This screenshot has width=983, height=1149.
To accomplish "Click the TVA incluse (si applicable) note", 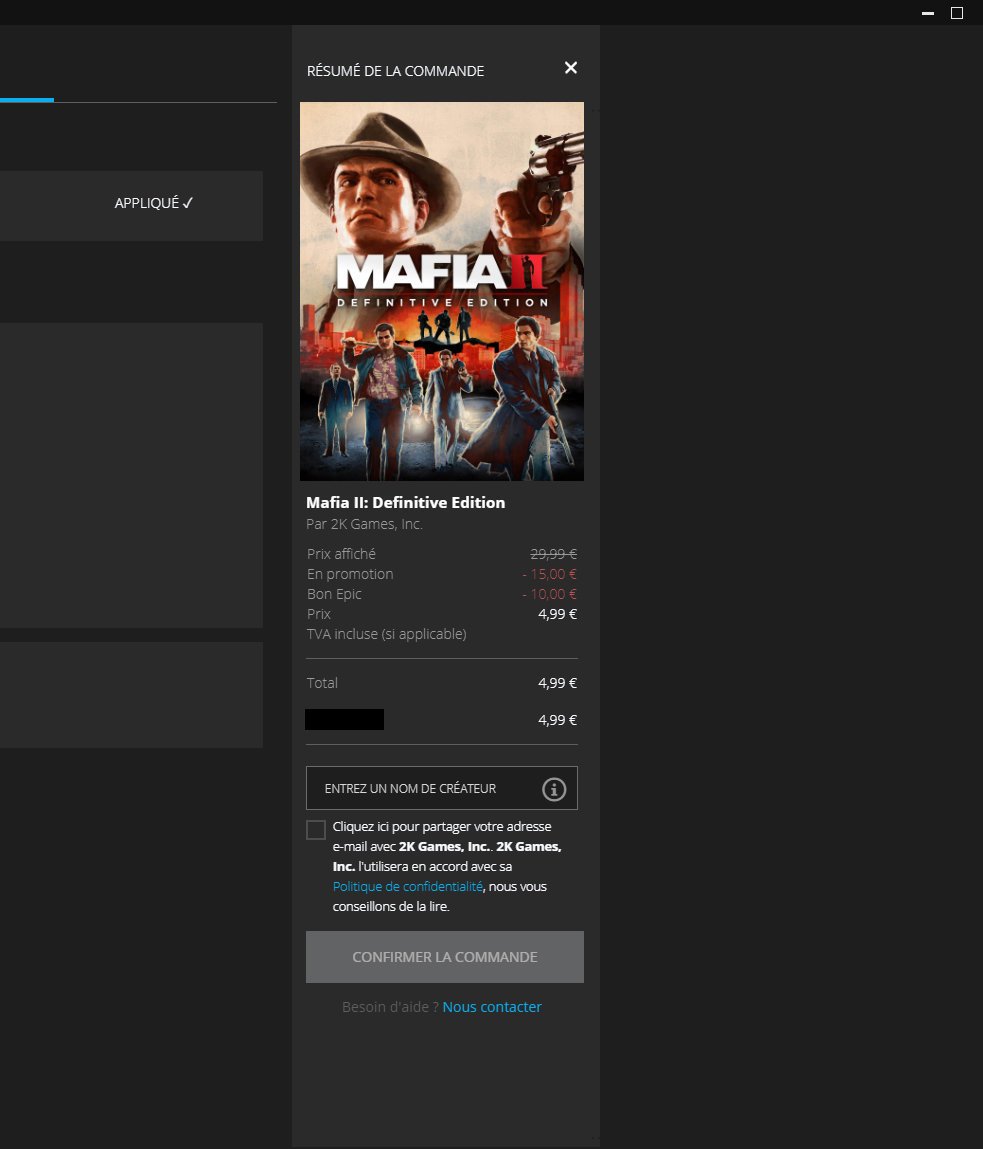I will coord(386,634).
